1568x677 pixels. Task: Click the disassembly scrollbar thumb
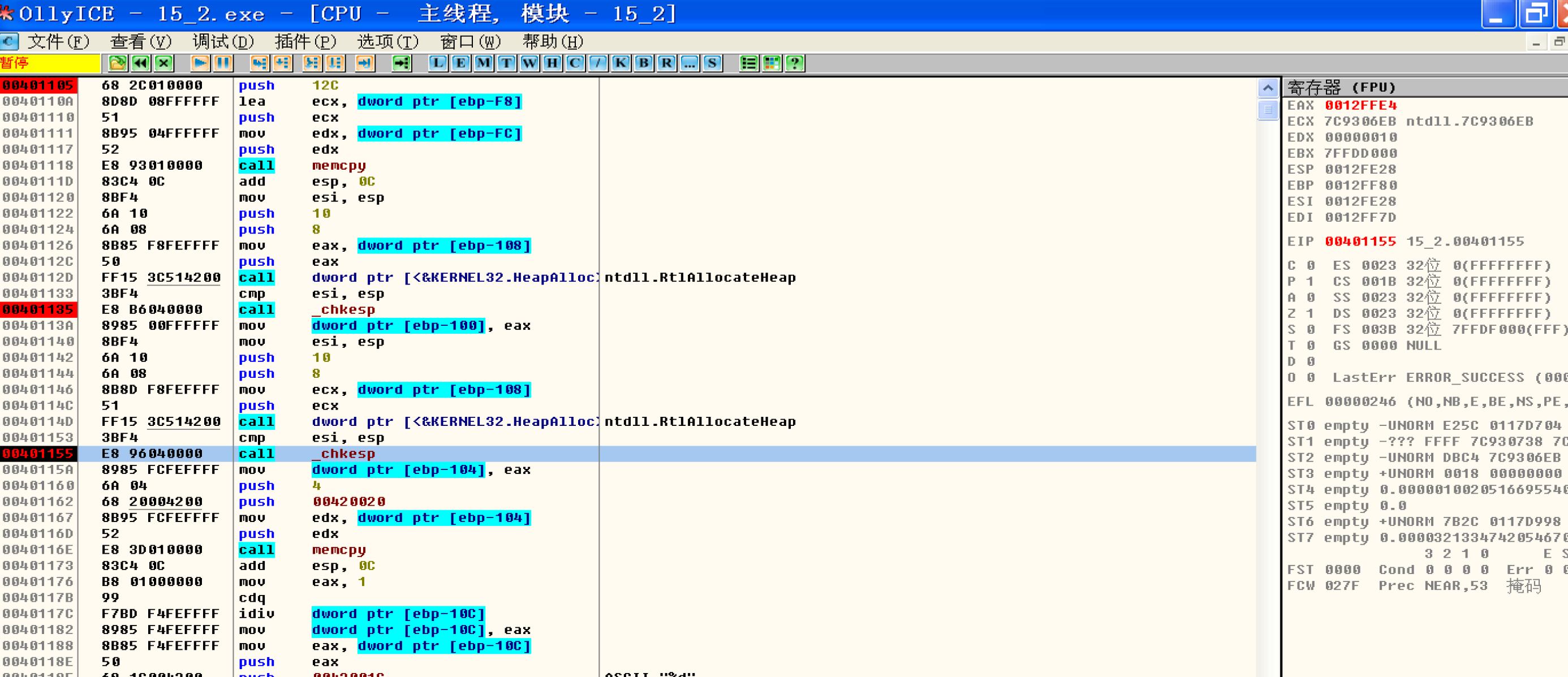tap(1268, 110)
